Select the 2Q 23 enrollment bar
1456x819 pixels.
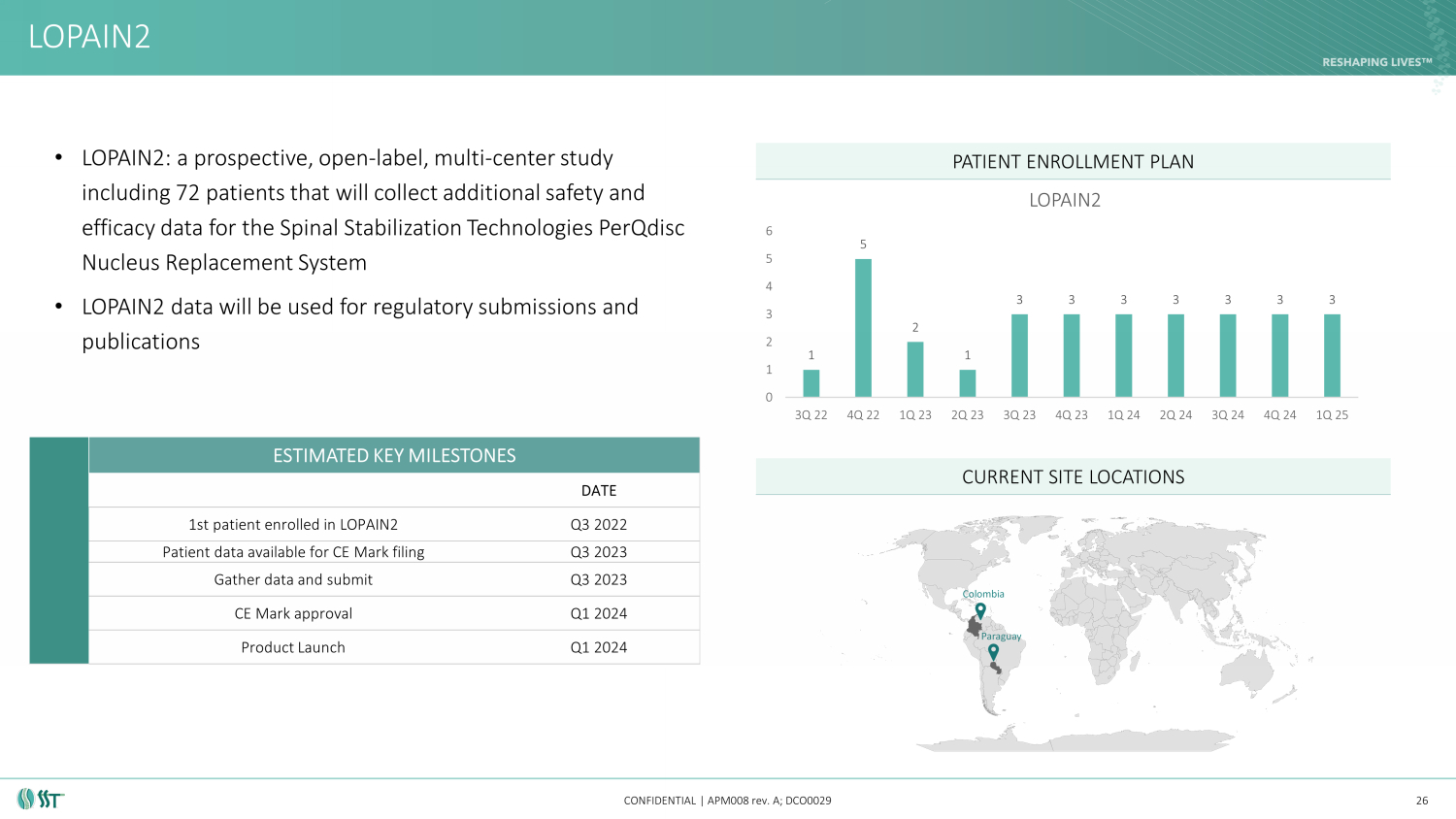[967, 383]
